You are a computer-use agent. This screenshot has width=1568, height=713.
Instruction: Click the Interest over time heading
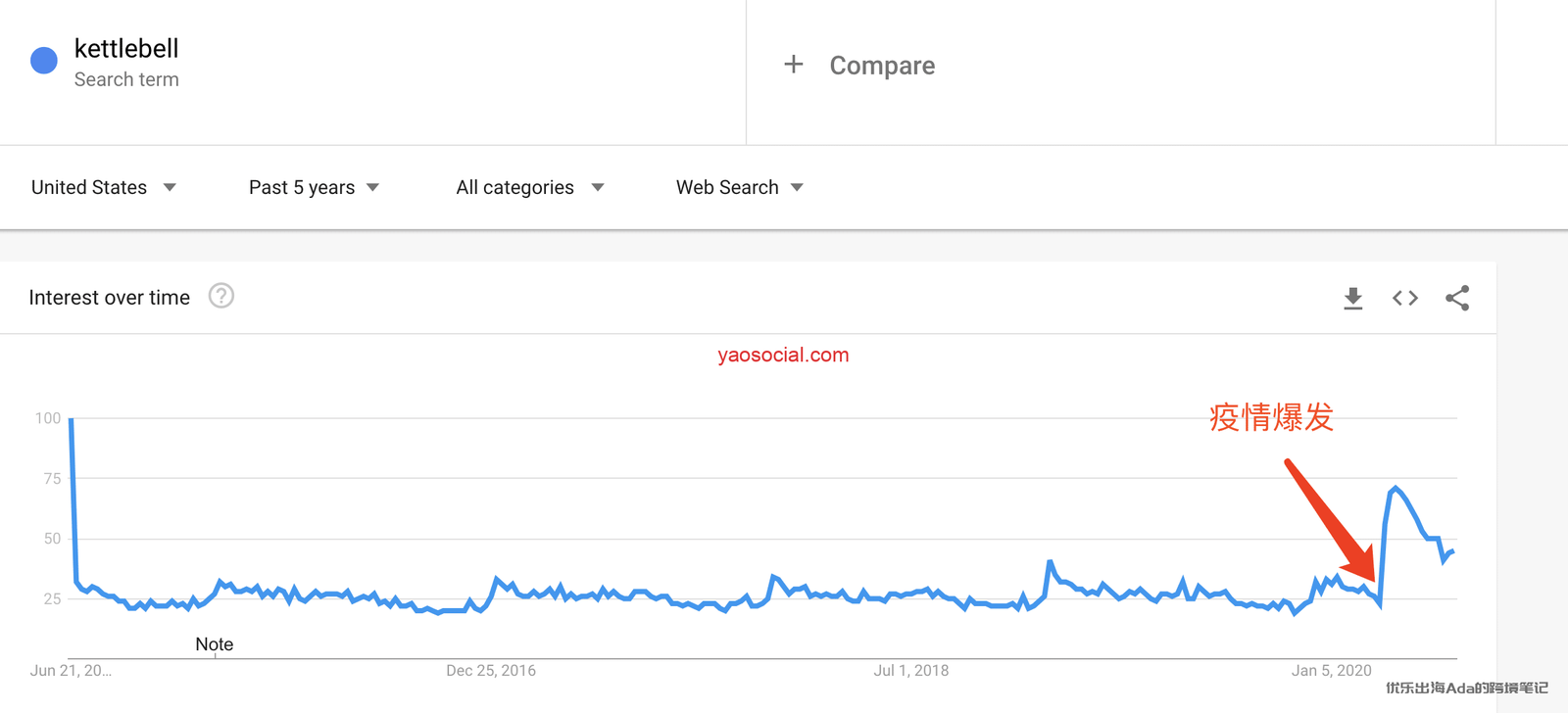[x=110, y=298]
